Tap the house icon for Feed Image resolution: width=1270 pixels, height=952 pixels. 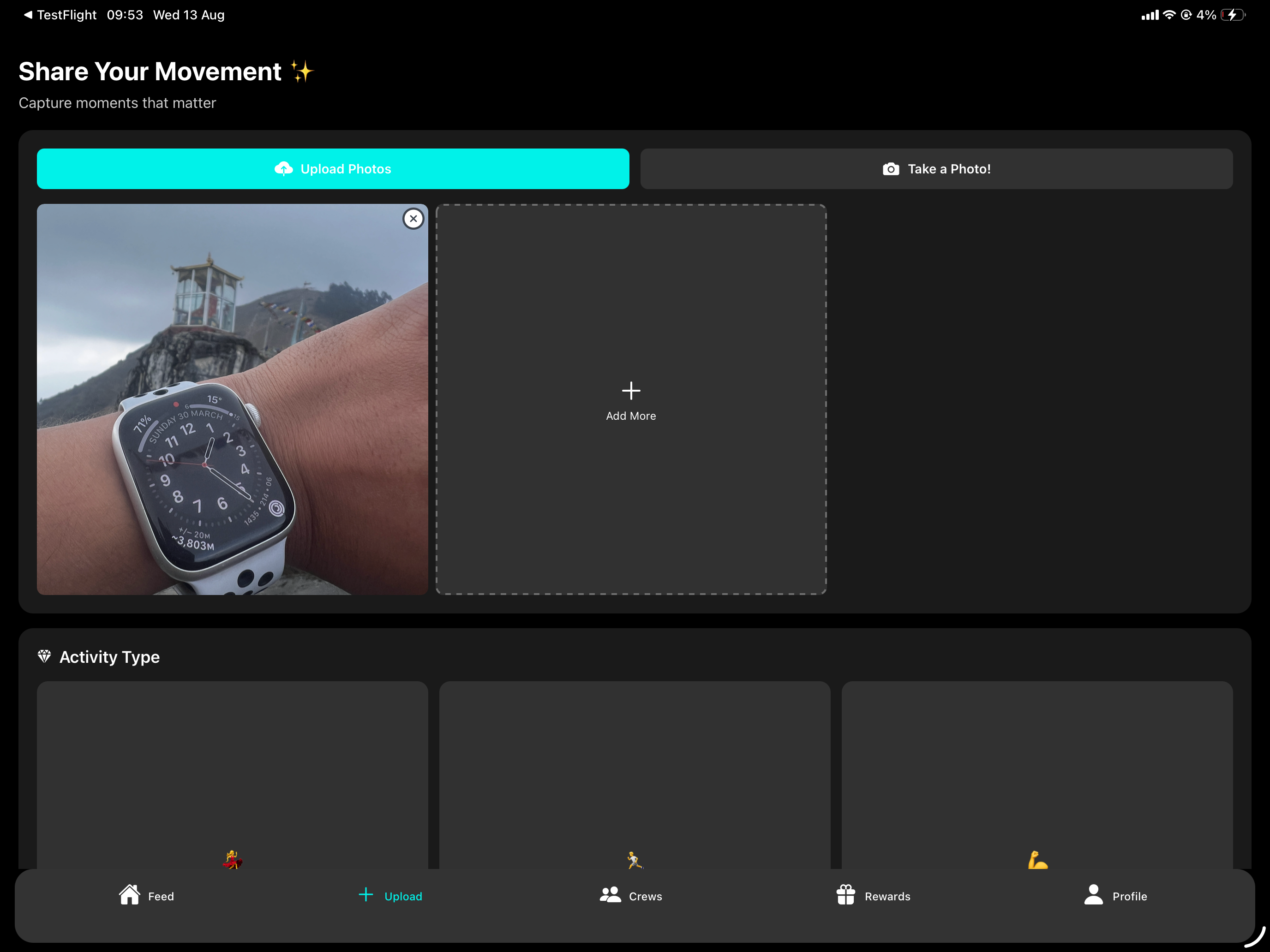pyautogui.click(x=130, y=894)
